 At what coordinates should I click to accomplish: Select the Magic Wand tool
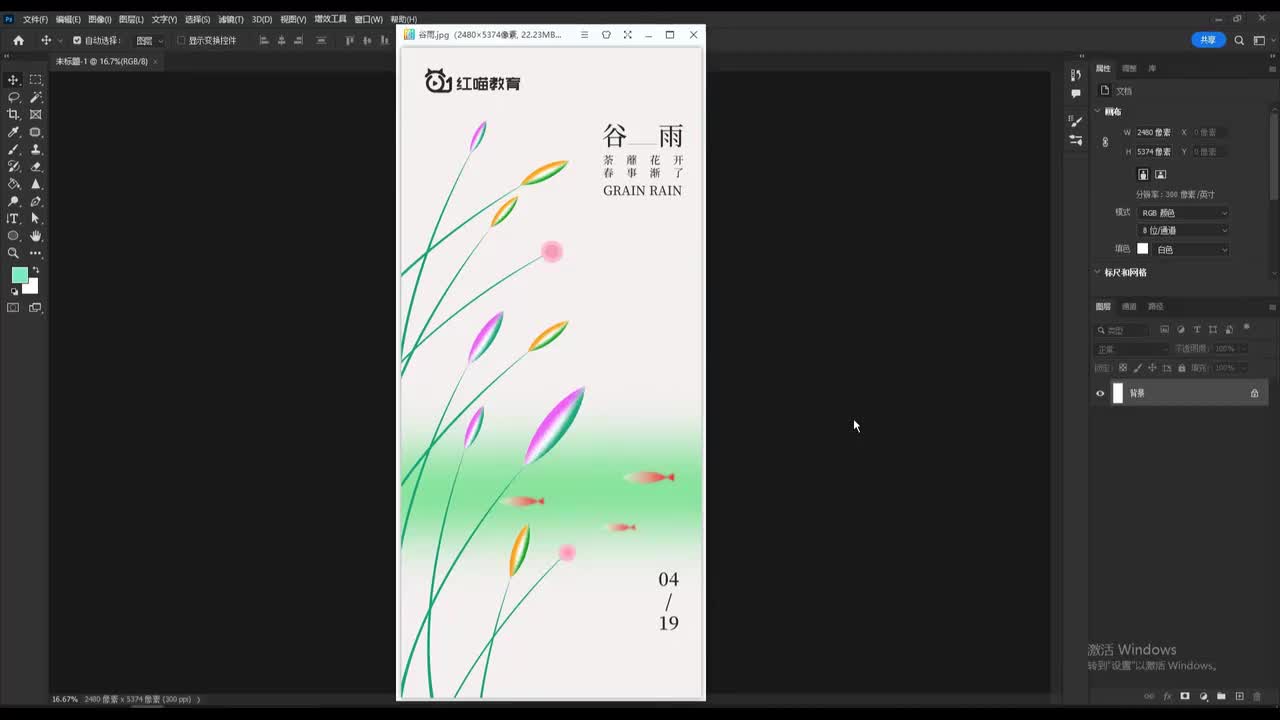tap(35, 97)
